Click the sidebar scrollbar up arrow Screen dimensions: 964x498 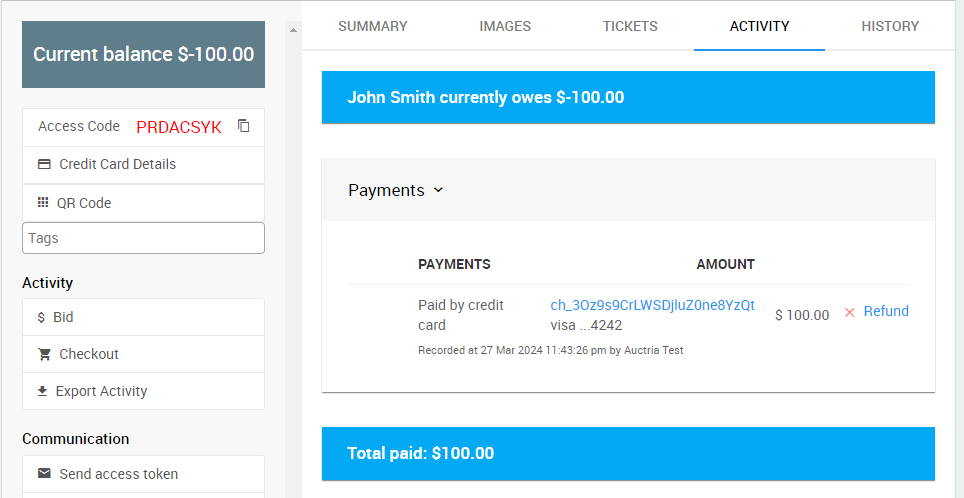[x=293, y=30]
